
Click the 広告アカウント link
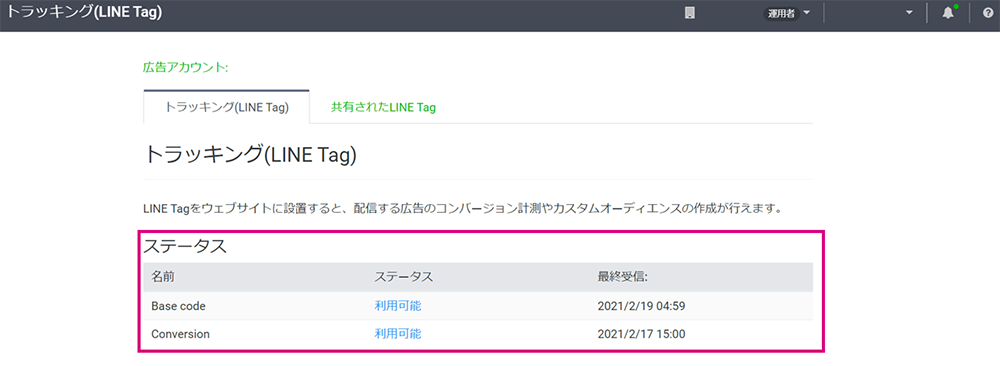pyautogui.click(x=186, y=67)
